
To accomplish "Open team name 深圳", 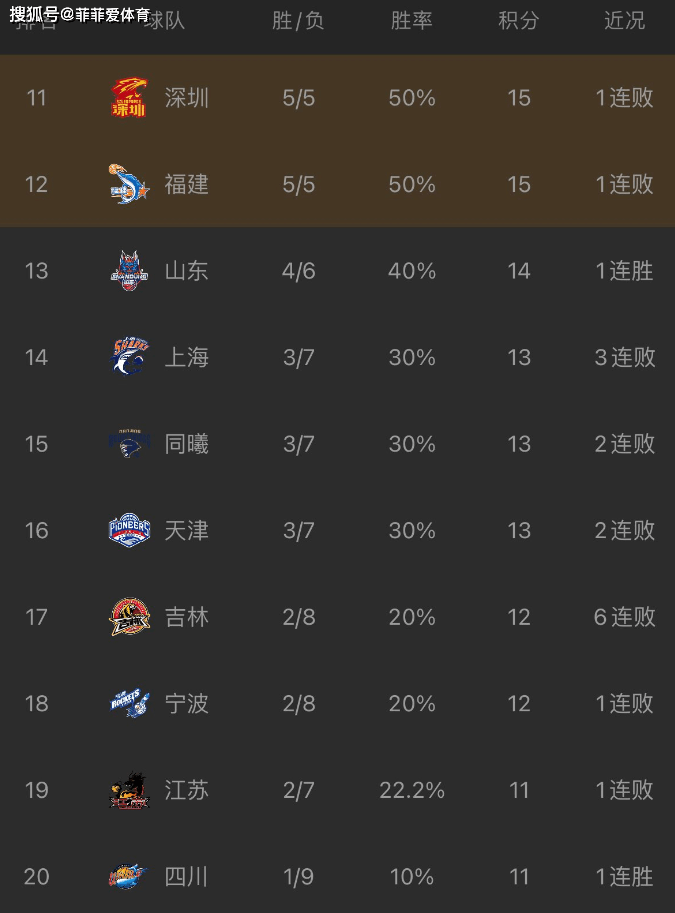I will pyautogui.click(x=186, y=97).
